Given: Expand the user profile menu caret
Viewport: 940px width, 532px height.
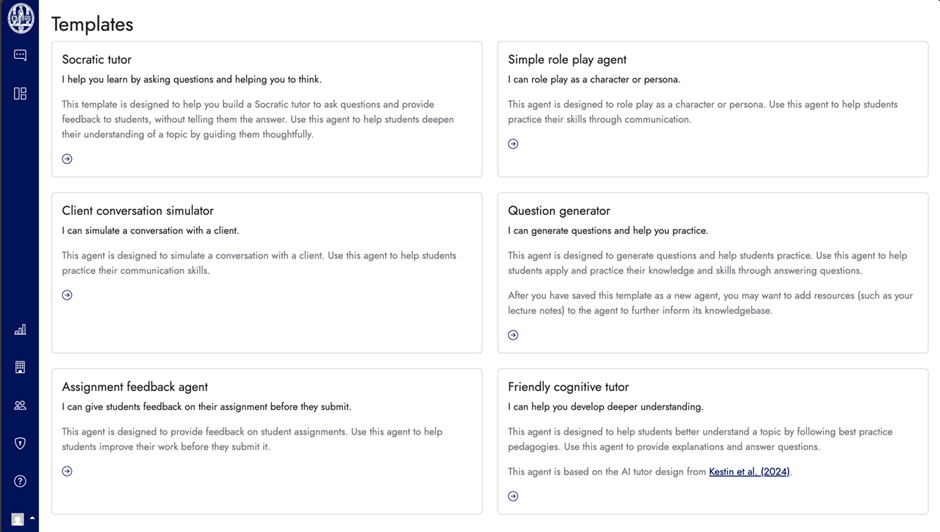Looking at the screenshot, I should click(32, 518).
